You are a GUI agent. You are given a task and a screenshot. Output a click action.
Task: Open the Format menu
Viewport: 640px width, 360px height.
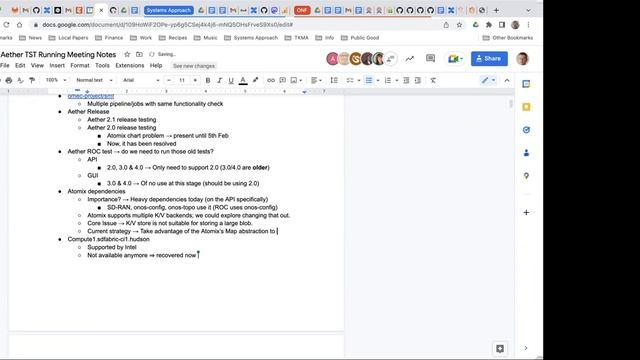pyautogui.click(x=80, y=65)
